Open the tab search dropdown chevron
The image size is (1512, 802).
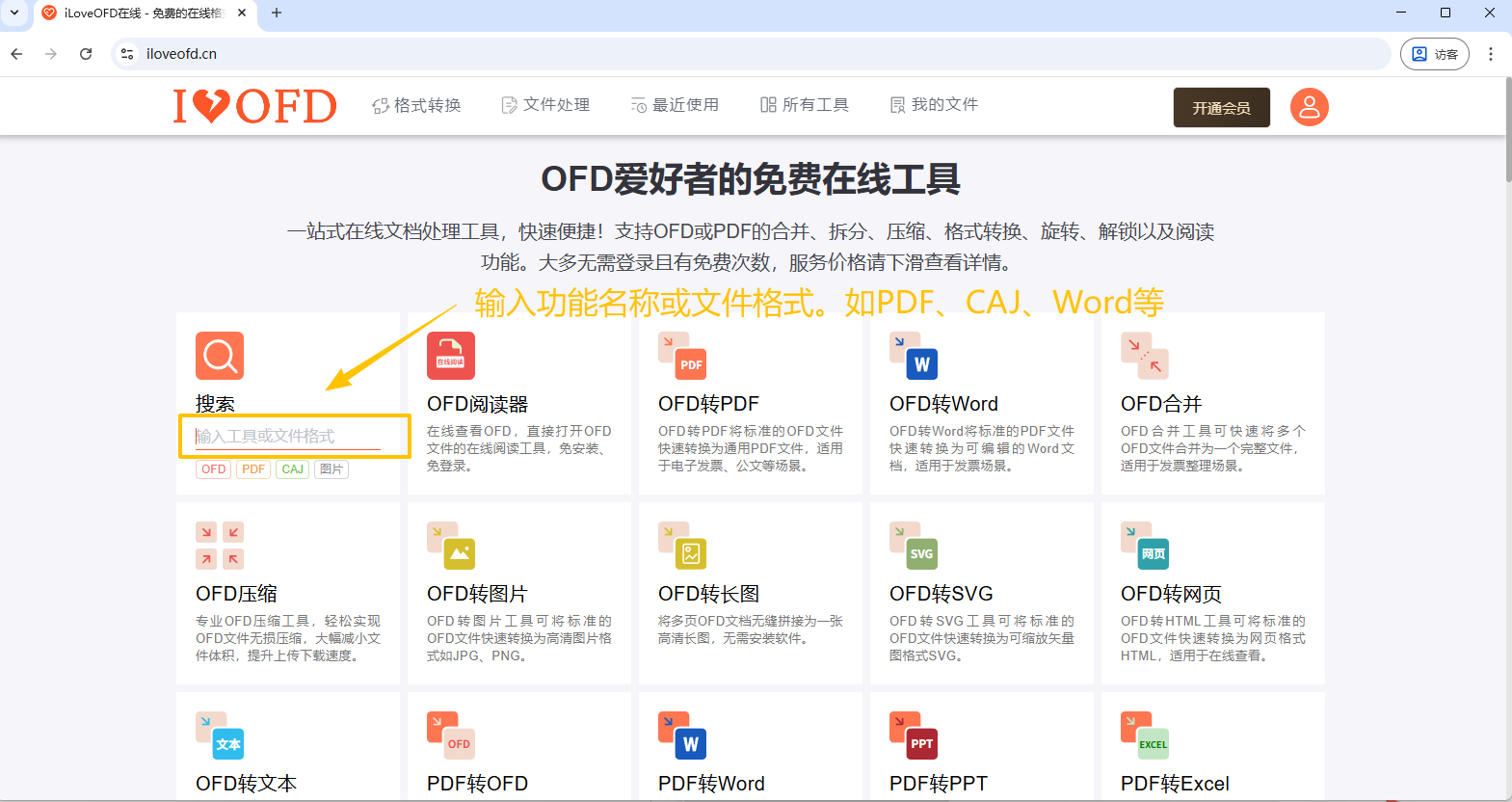14,13
